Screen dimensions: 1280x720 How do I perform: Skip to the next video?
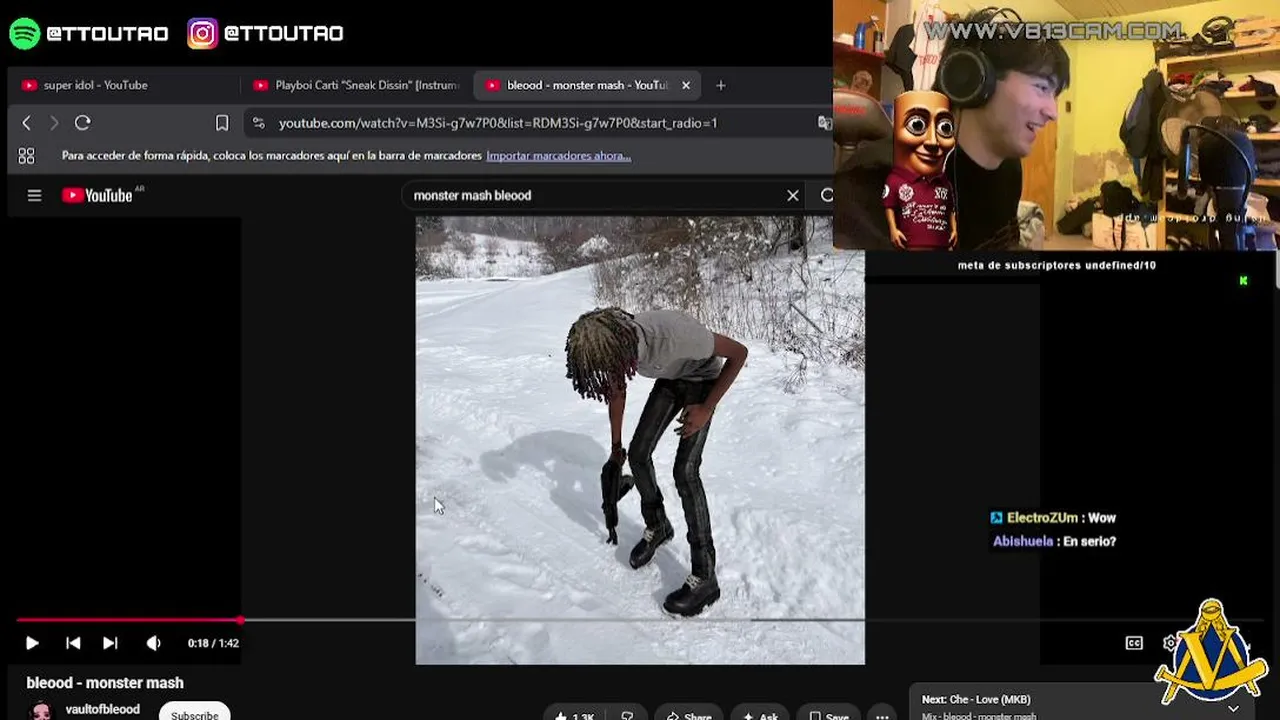(x=110, y=643)
